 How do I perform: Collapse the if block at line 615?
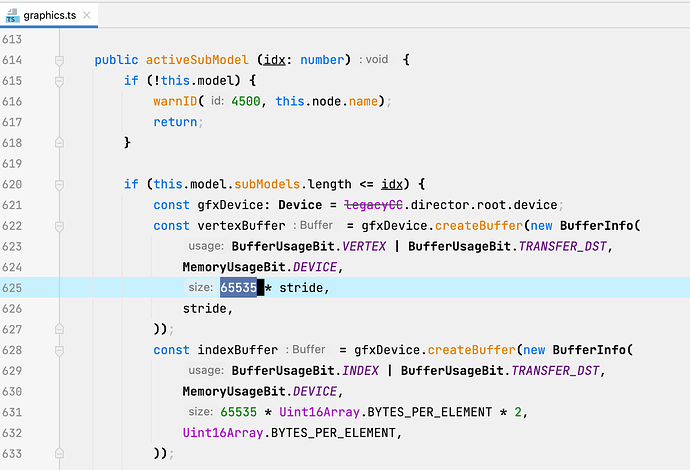(59, 81)
